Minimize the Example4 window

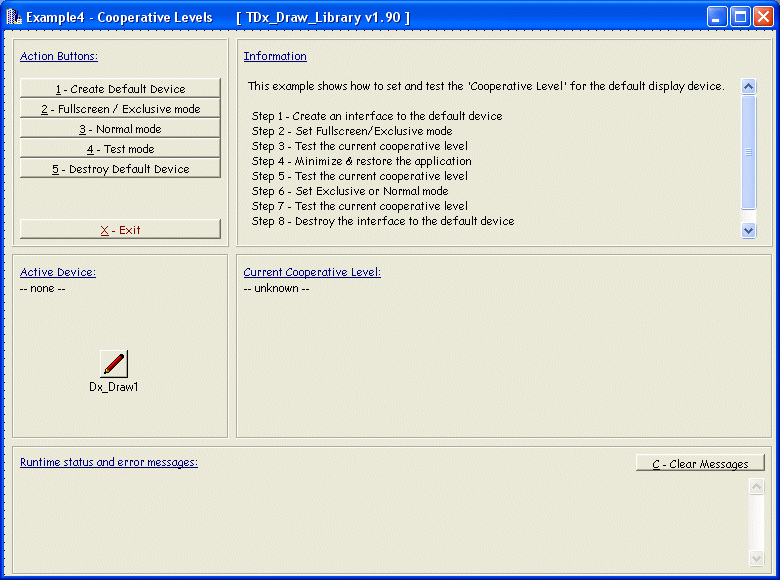[717, 17]
